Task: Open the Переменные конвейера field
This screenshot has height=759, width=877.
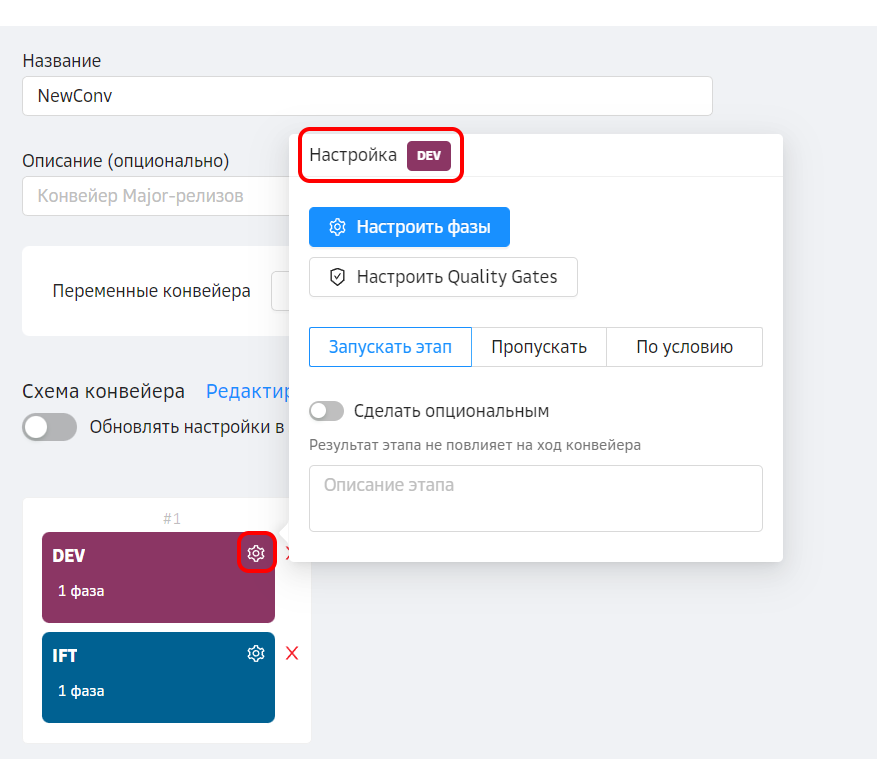Action: click(280, 291)
